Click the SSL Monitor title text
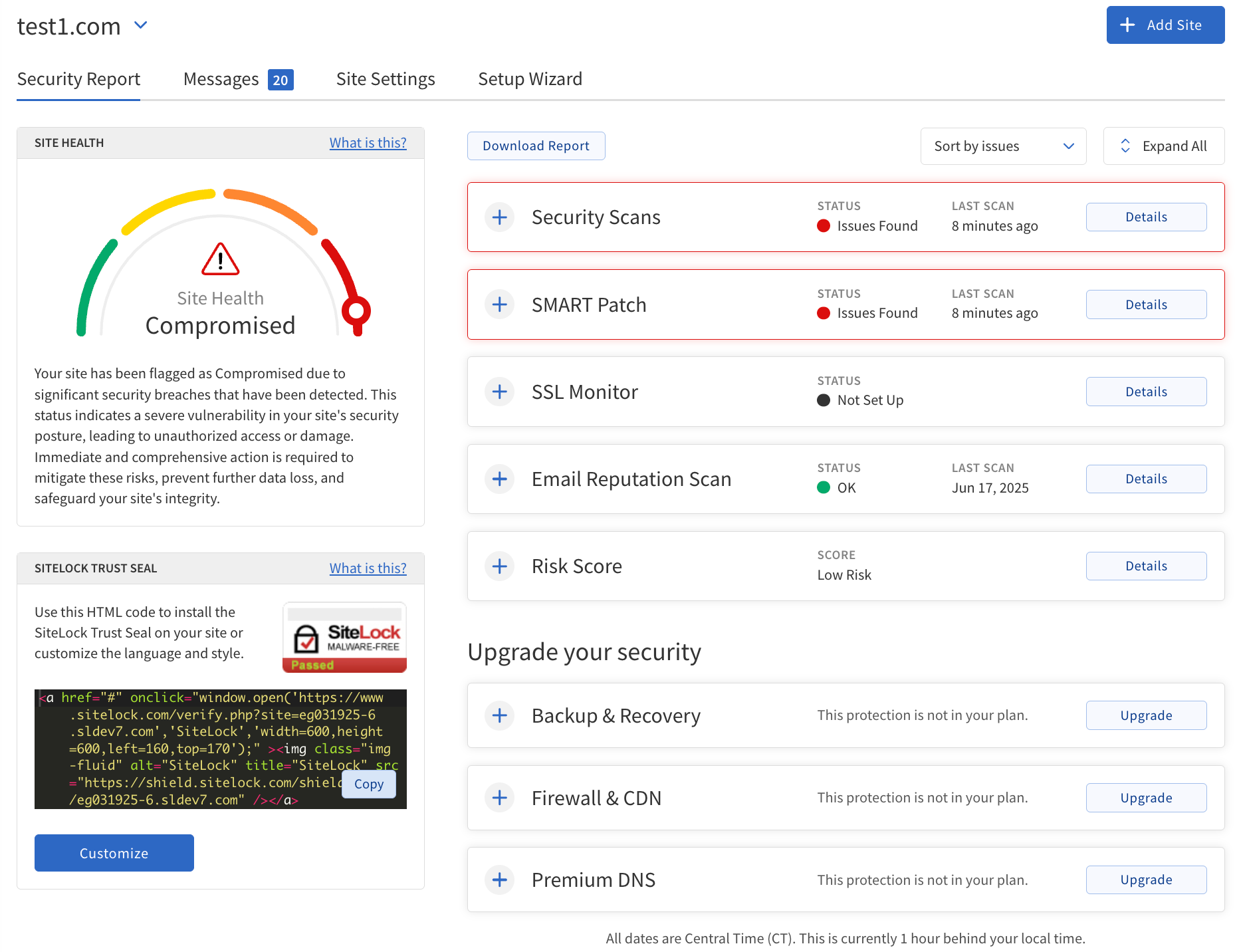This screenshot has width=1235, height=952. 585,392
